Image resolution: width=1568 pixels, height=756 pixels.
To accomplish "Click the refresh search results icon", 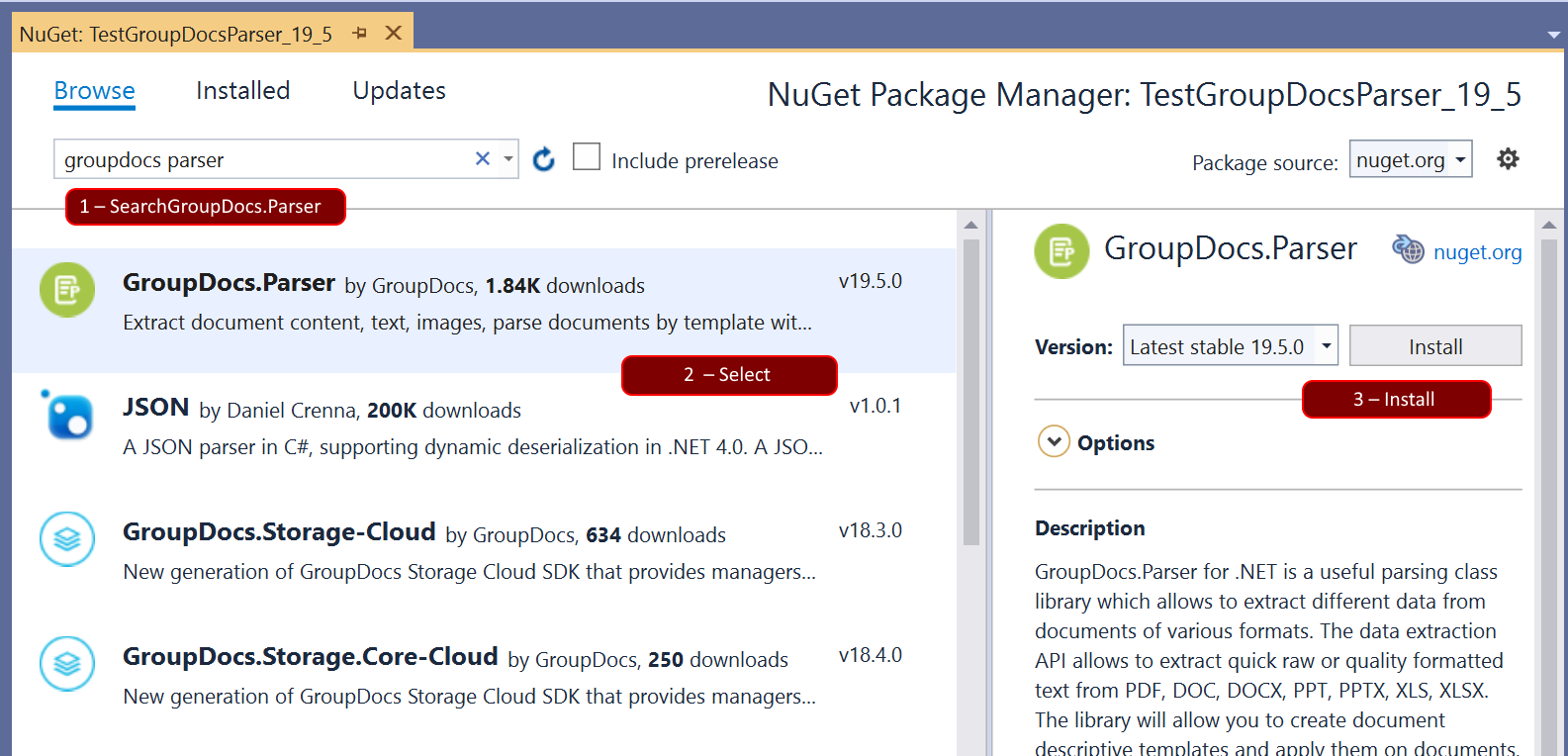I will [543, 159].
